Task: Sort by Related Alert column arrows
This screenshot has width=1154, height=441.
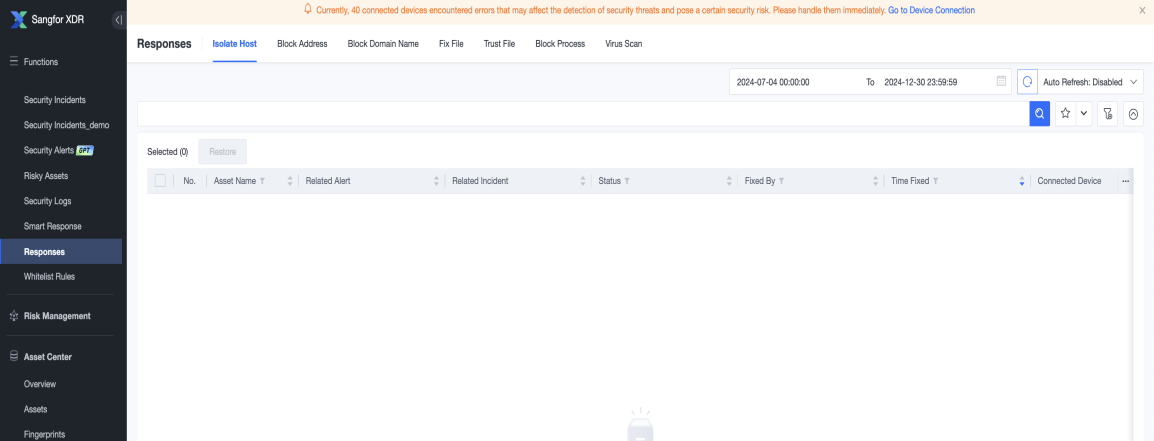Action: 436,181
